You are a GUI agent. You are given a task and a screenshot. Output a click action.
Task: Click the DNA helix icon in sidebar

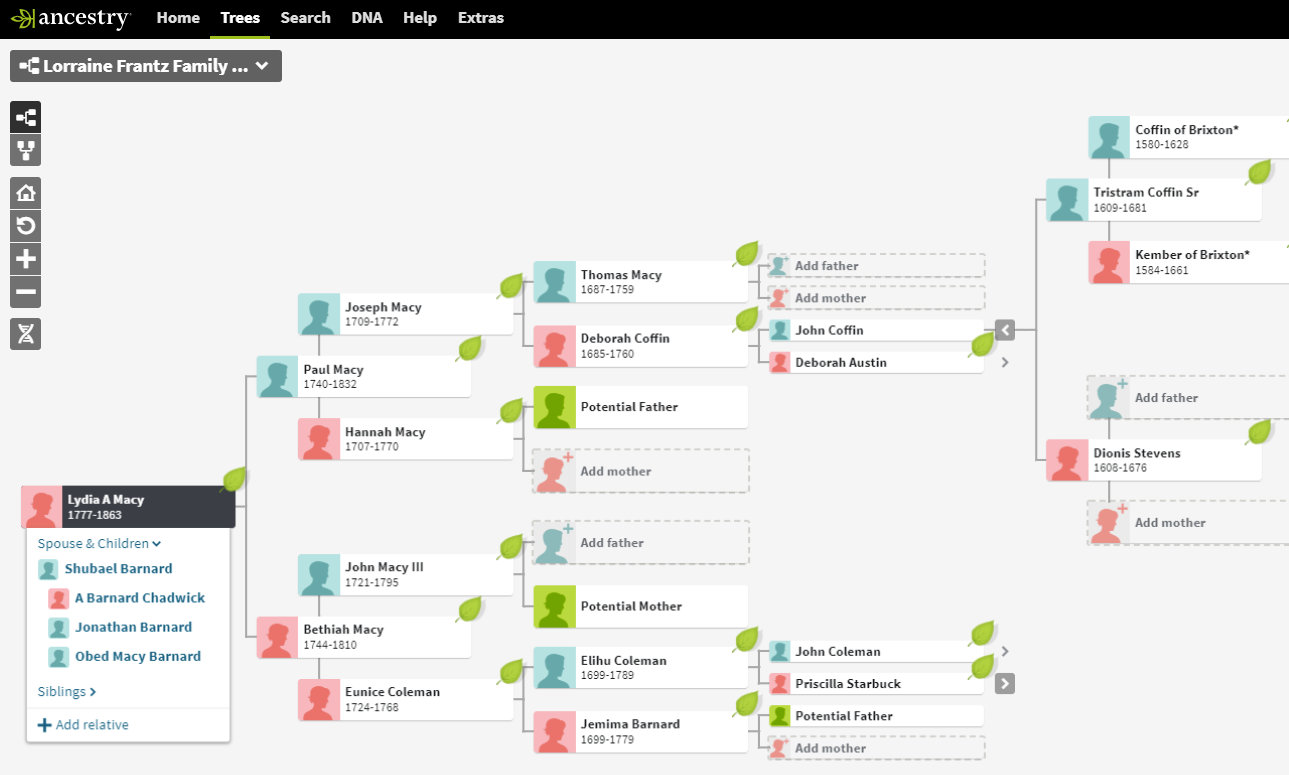(26, 334)
